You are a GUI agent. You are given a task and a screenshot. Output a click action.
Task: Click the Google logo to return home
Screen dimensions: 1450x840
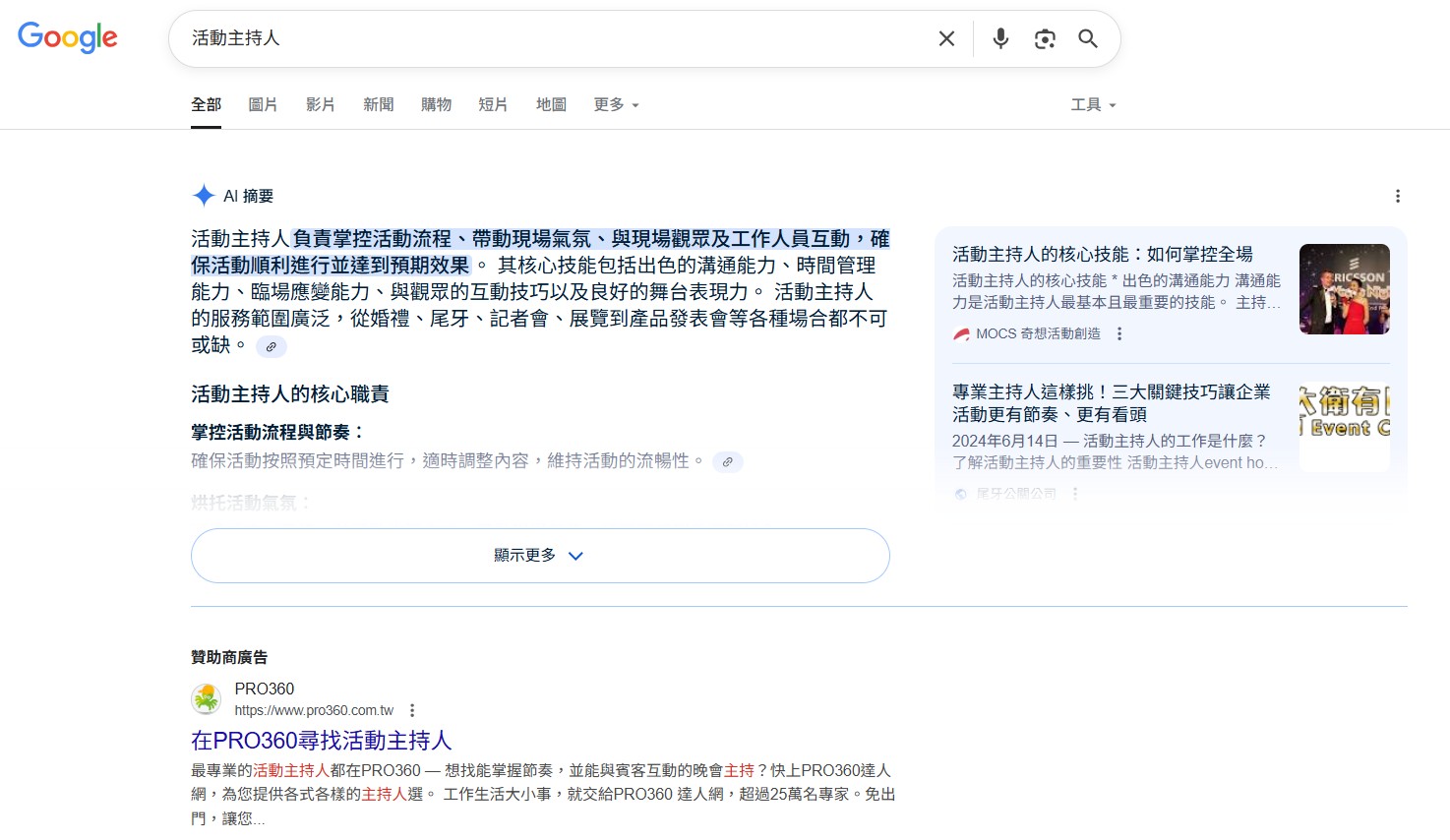coord(67,38)
